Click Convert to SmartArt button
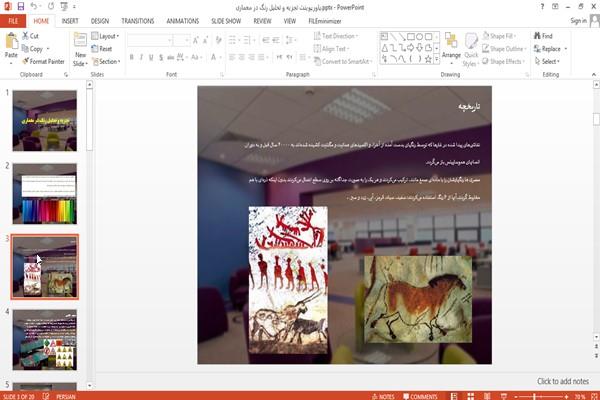Viewport: 600px width, 400px height. tap(343, 61)
